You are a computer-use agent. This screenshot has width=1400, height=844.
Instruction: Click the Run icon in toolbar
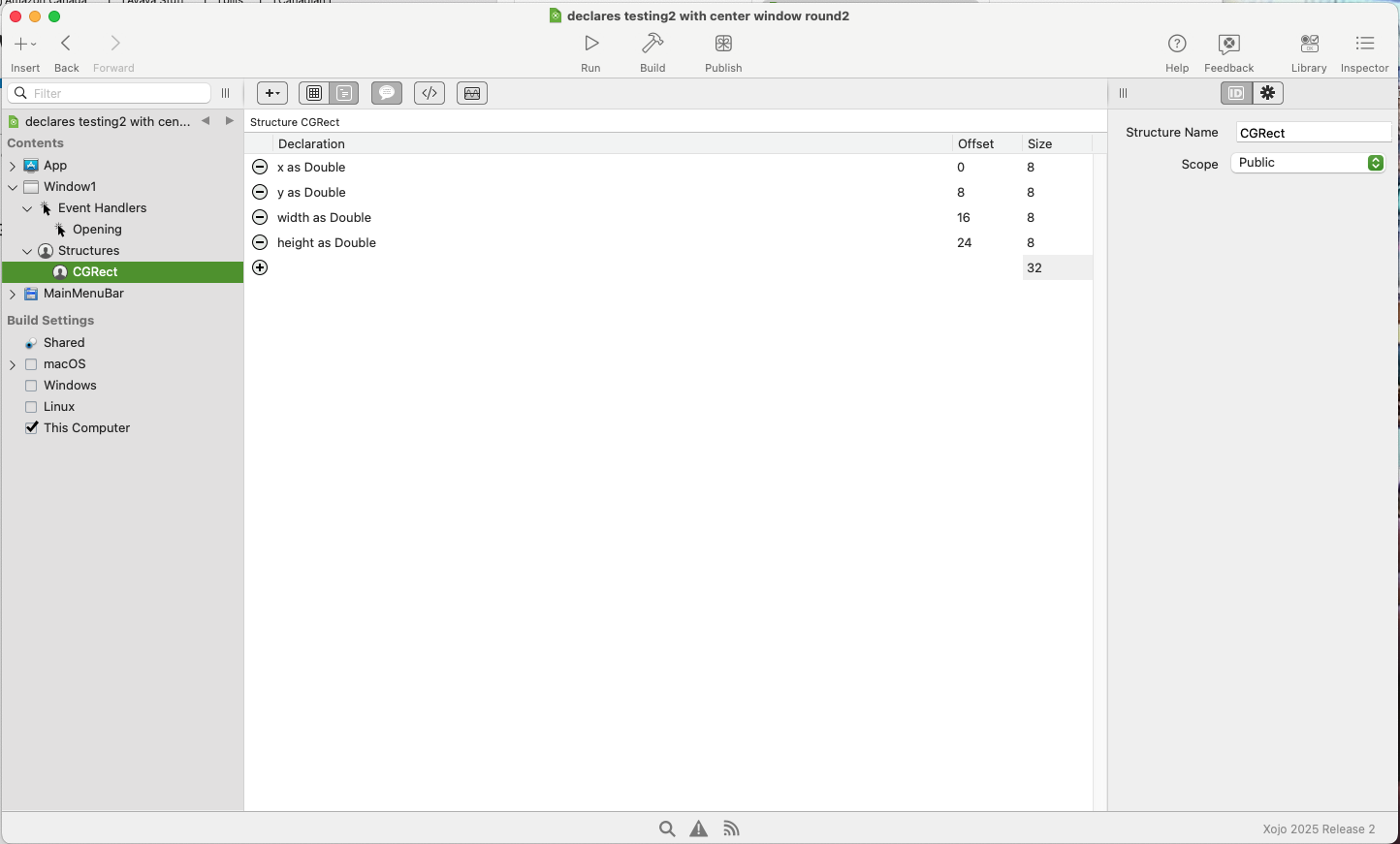pyautogui.click(x=590, y=45)
